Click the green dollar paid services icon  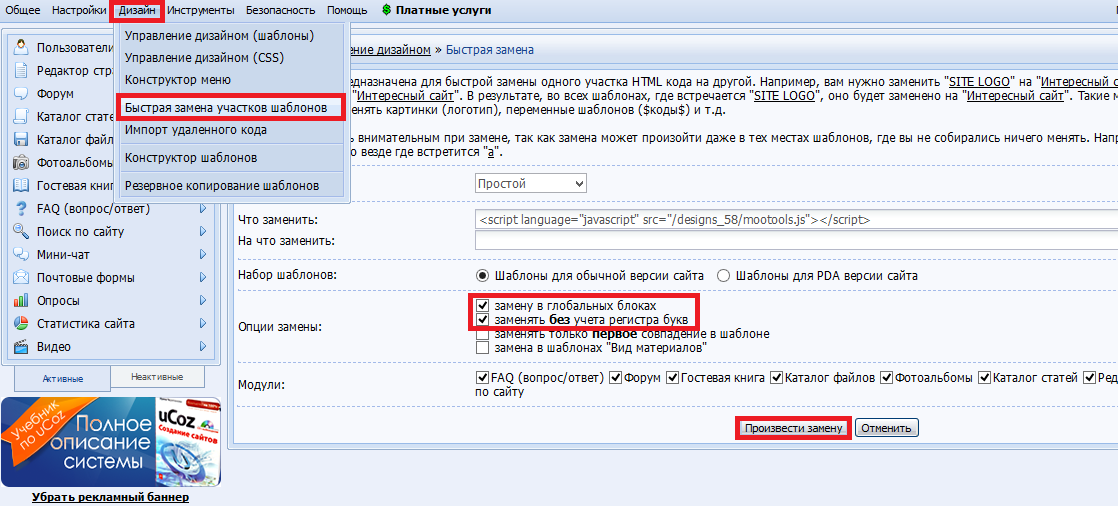(386, 10)
